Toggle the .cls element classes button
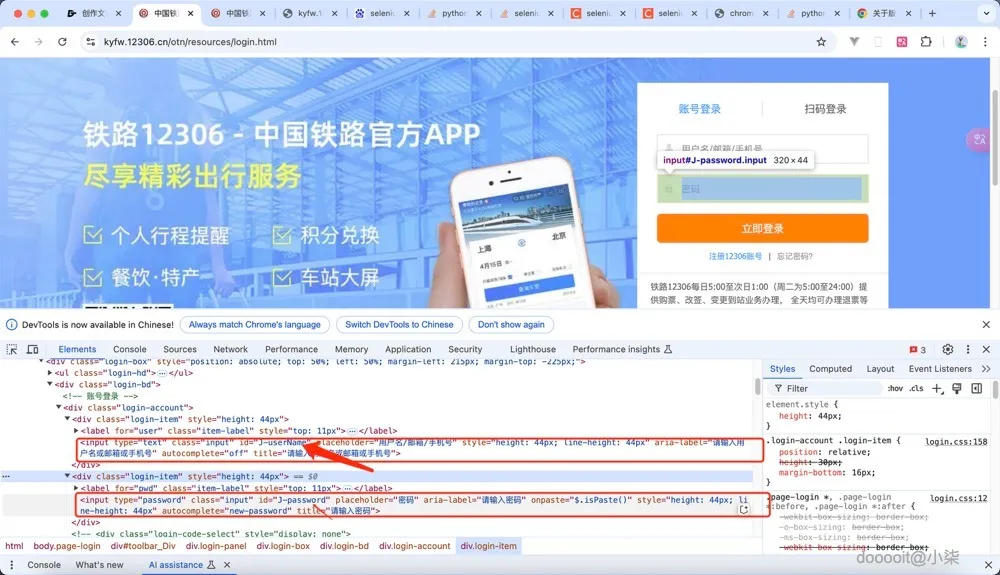This screenshot has height=575, width=1000. [x=916, y=388]
